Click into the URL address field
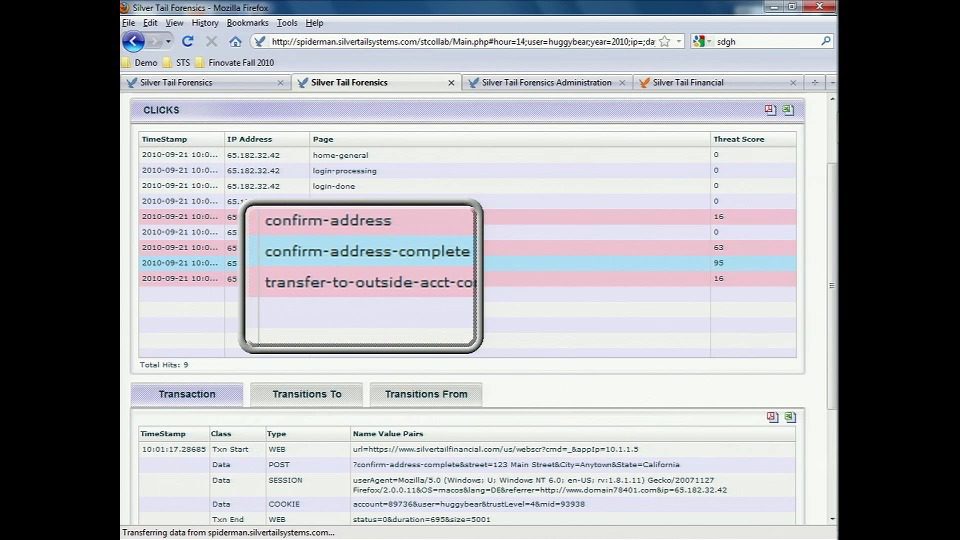The height and width of the screenshot is (540, 960). click(x=462, y=42)
